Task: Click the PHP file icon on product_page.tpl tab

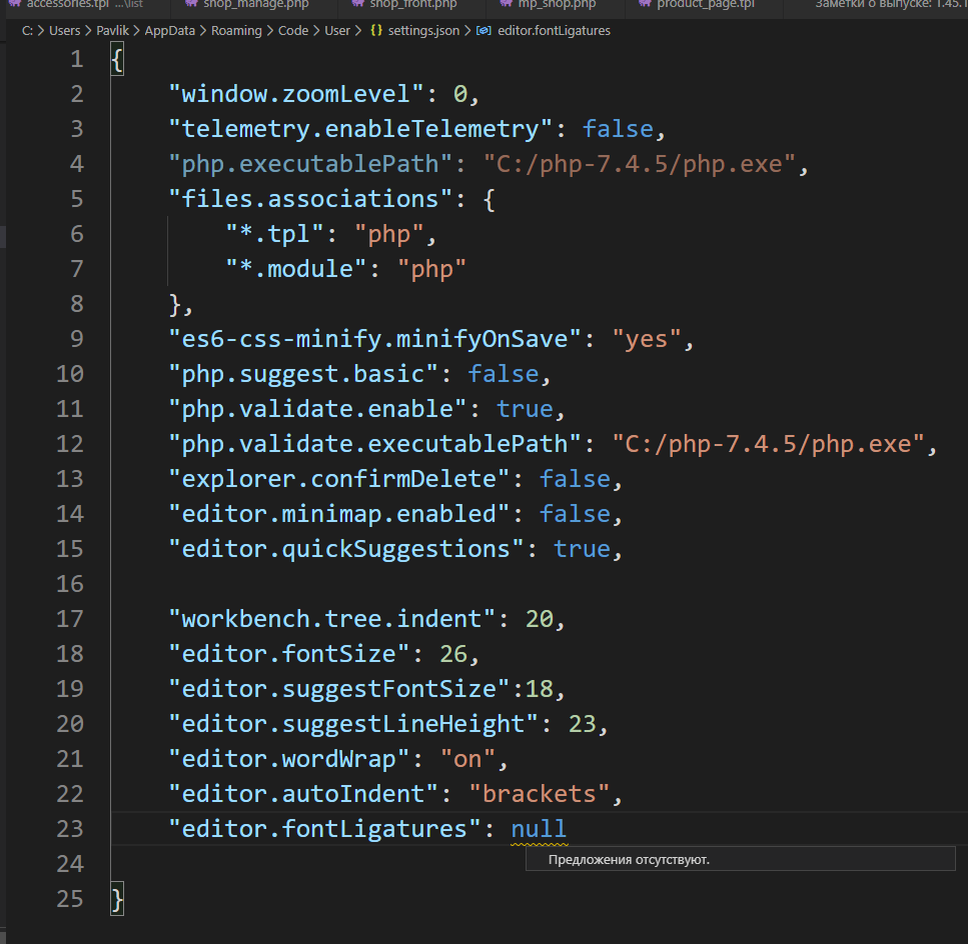Action: tap(645, 4)
